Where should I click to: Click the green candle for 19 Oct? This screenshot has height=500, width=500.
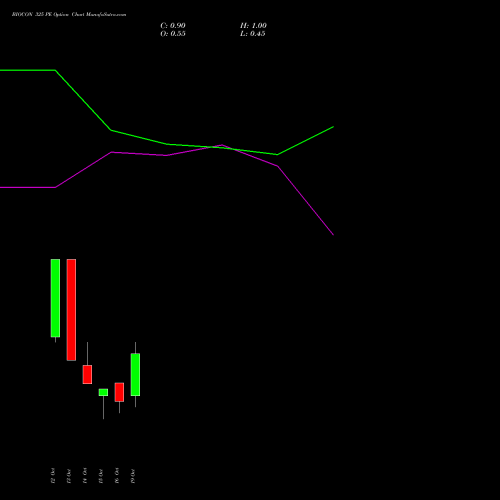click(x=135, y=375)
